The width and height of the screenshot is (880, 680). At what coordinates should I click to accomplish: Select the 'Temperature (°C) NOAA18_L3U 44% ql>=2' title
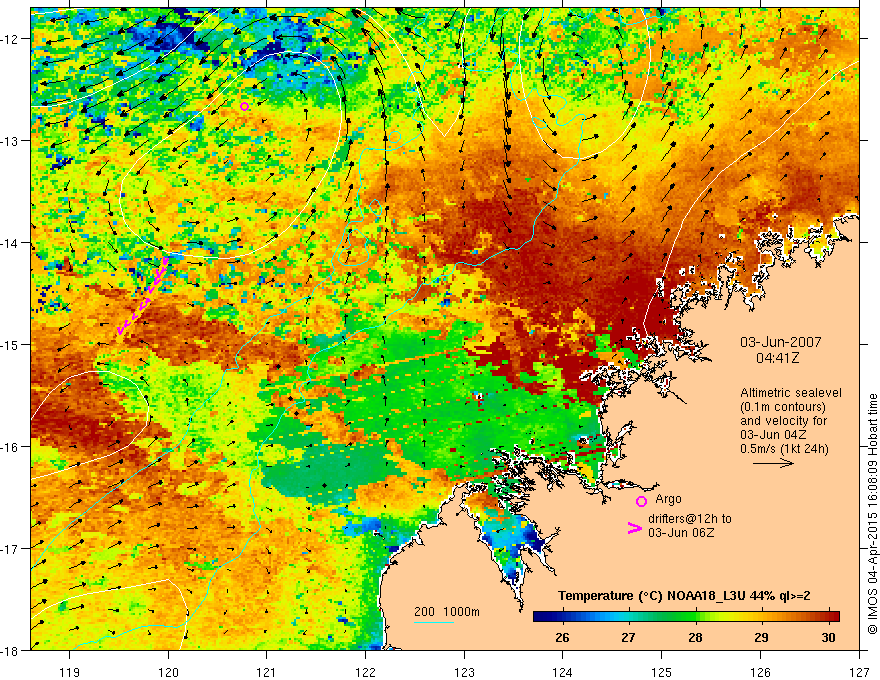[x=684, y=596]
